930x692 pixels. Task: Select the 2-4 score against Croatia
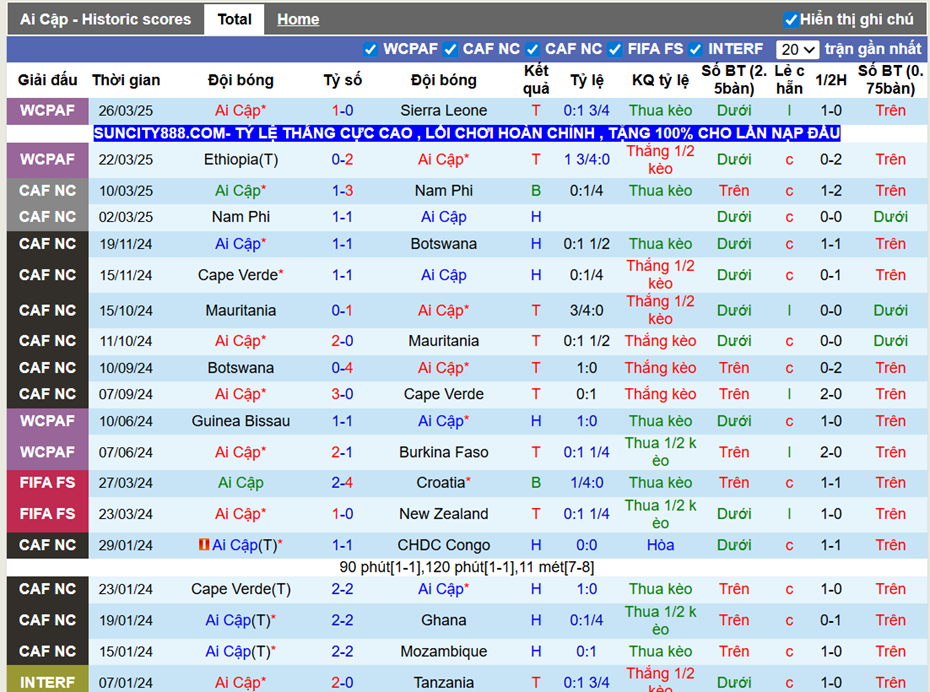click(x=342, y=483)
